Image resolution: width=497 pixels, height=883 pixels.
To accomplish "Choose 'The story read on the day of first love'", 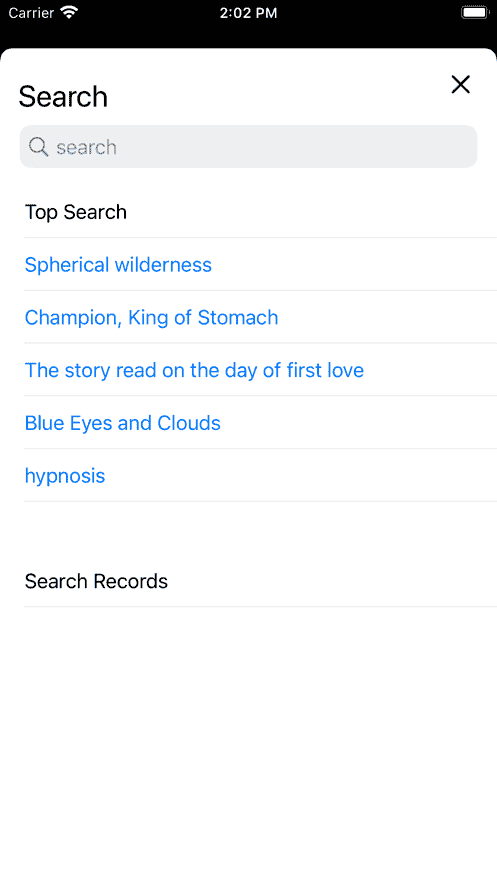I will pyautogui.click(x=194, y=370).
